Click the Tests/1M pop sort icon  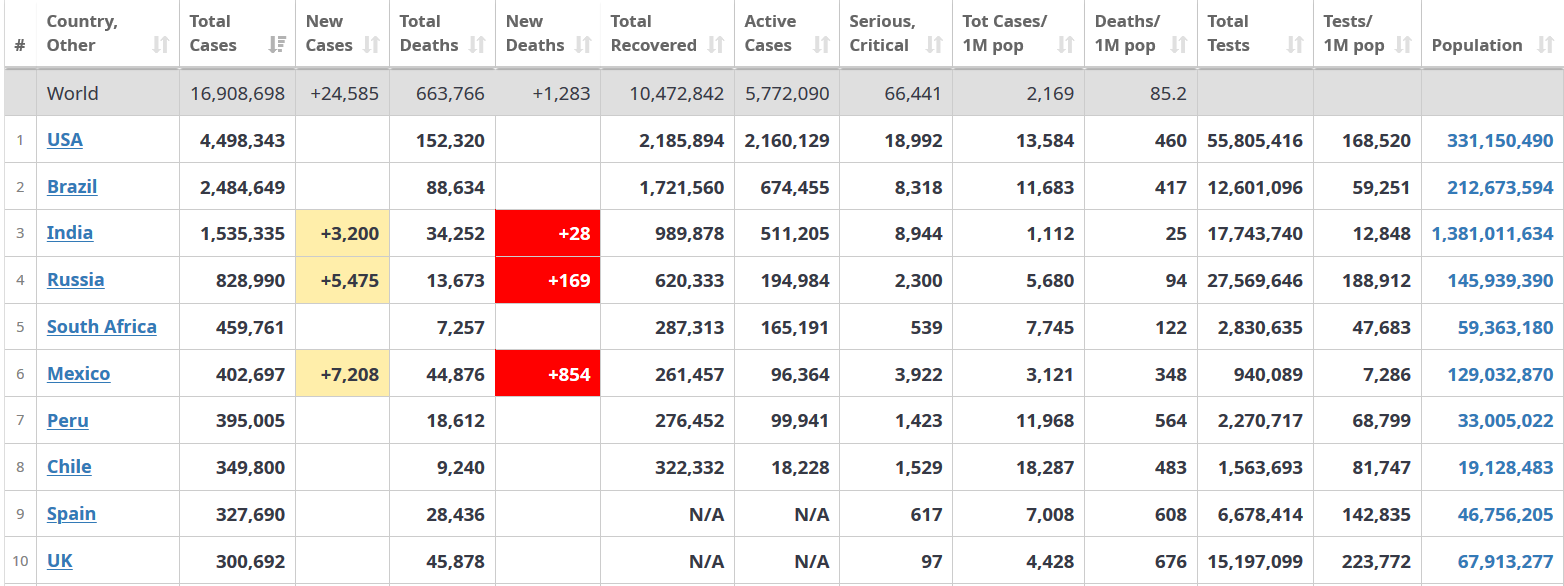pos(1404,45)
